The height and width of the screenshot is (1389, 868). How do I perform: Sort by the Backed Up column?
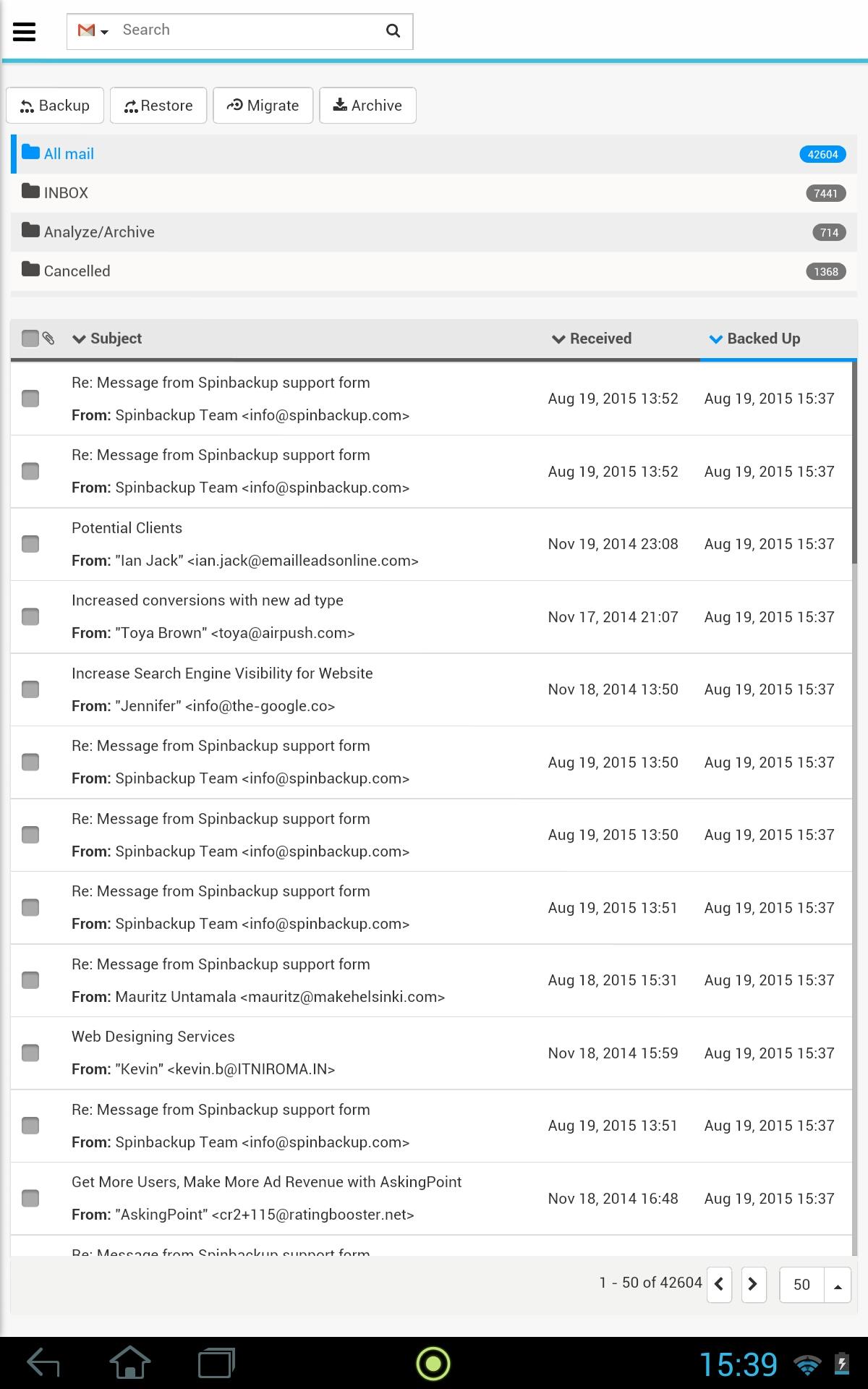pos(755,339)
